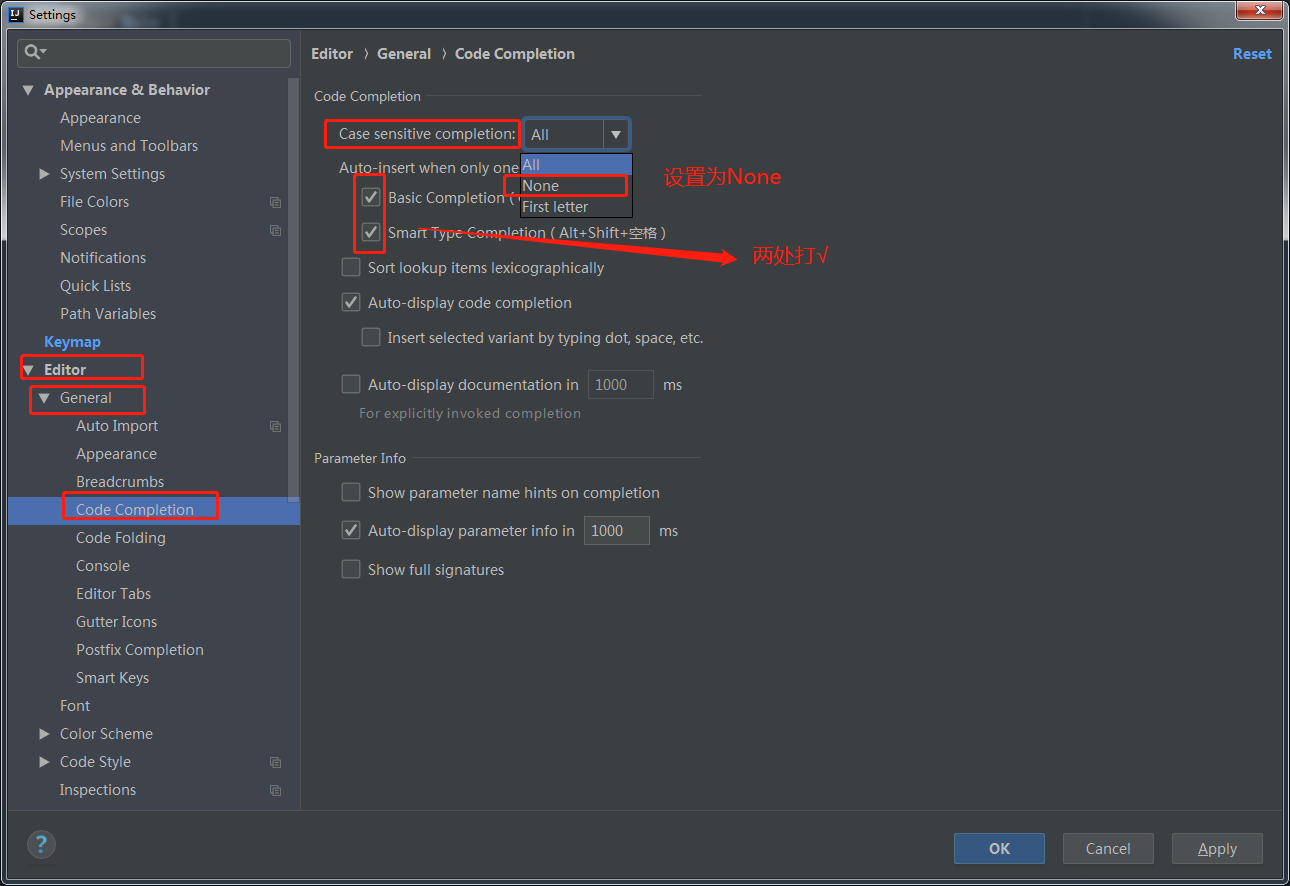Open the Keymap settings page
The width and height of the screenshot is (1290, 886).
[72, 342]
